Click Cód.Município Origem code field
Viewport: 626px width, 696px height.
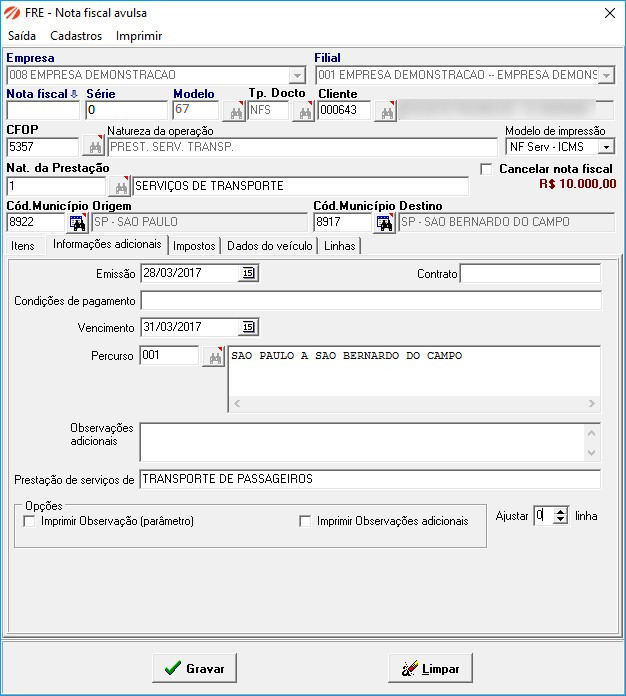click(36, 222)
